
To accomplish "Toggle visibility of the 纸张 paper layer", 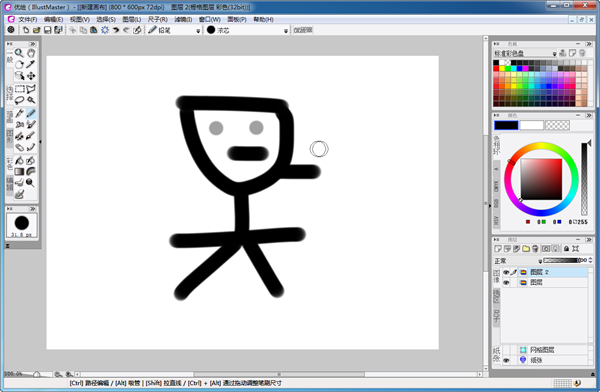I will (x=506, y=360).
